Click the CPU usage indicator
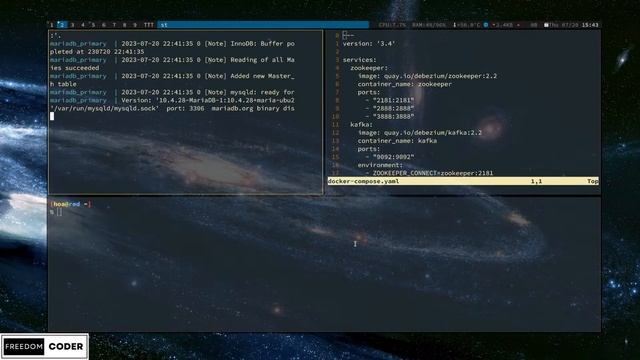This screenshot has height=360, width=640. coord(392,25)
